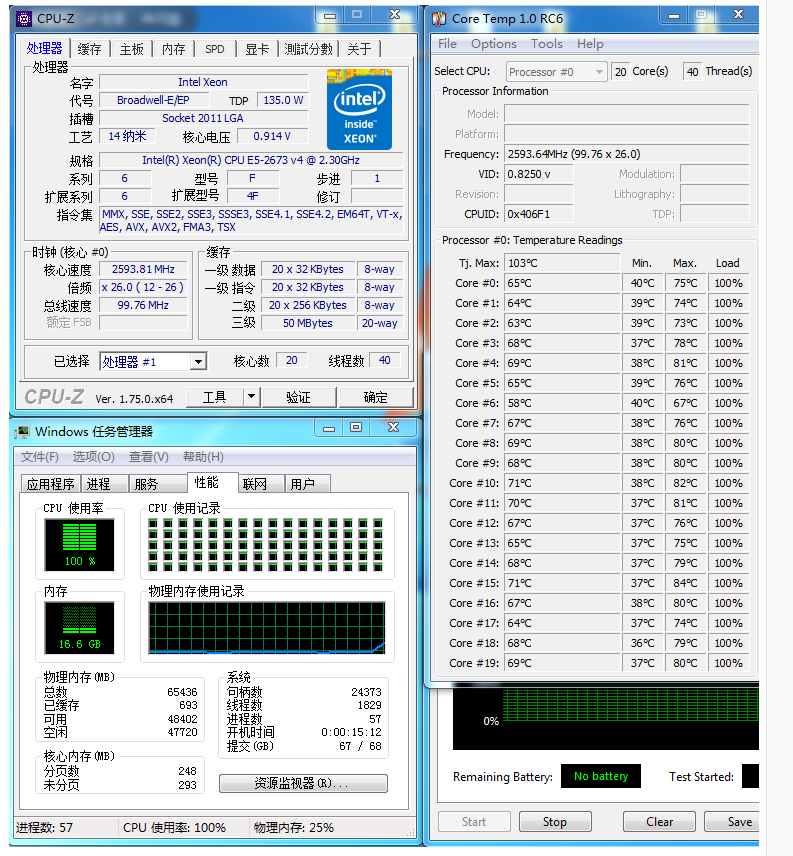The width and height of the screenshot is (793, 856).
Task: Open the SPD tab in CPU-Z
Action: point(214,49)
